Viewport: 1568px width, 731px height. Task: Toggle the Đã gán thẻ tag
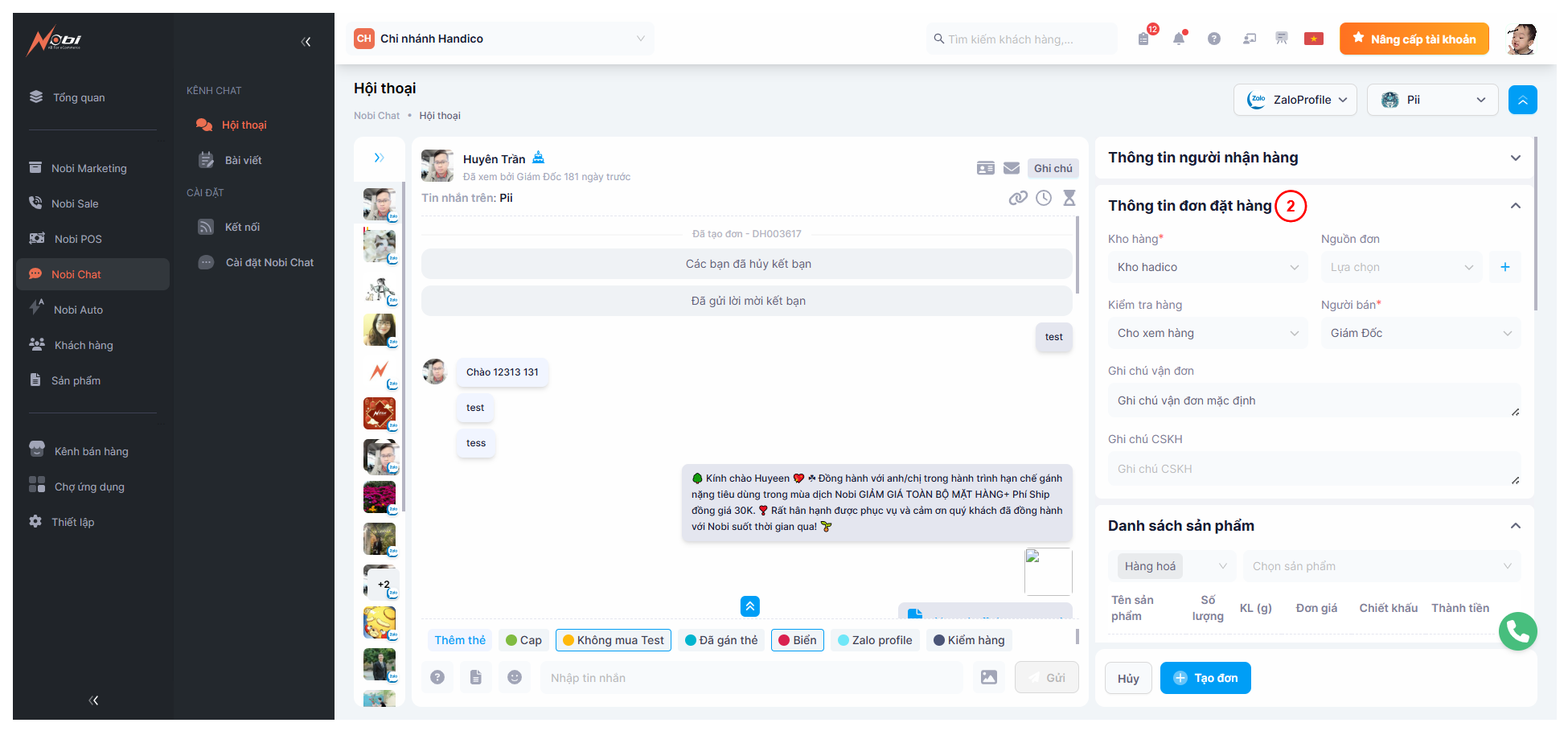721,640
